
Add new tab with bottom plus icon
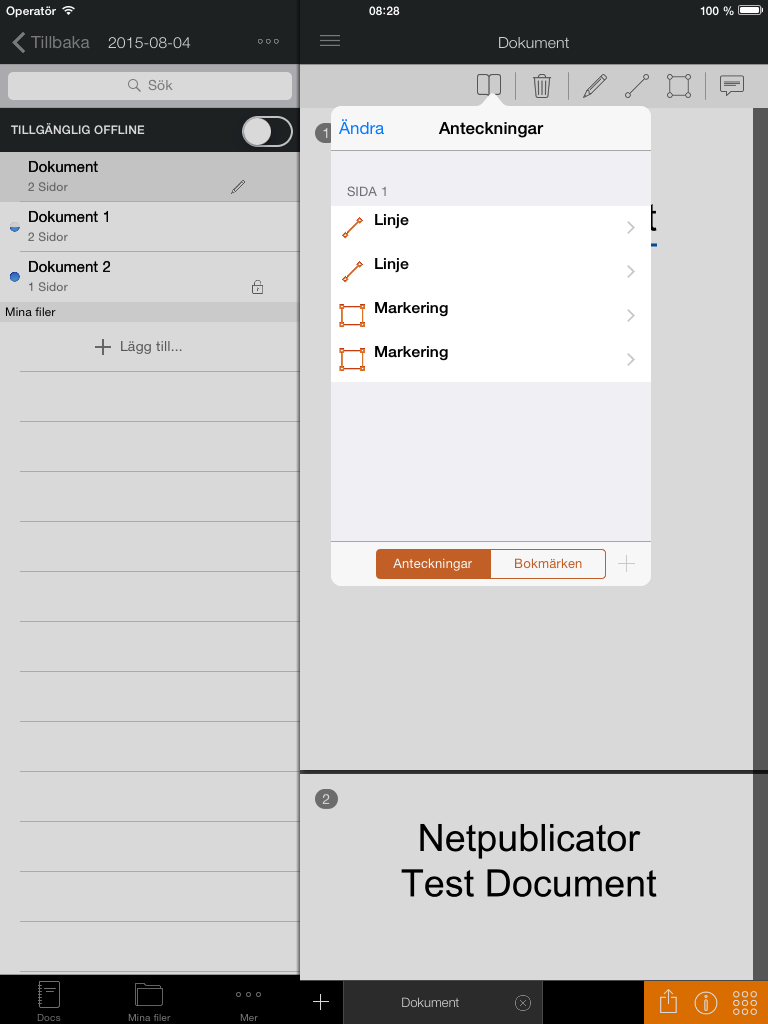[x=321, y=1002]
